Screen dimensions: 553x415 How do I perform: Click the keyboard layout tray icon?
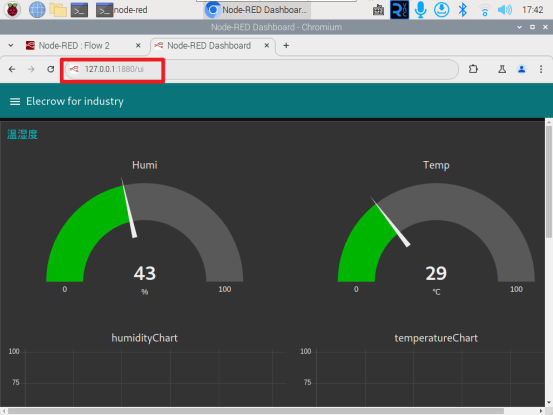point(378,10)
